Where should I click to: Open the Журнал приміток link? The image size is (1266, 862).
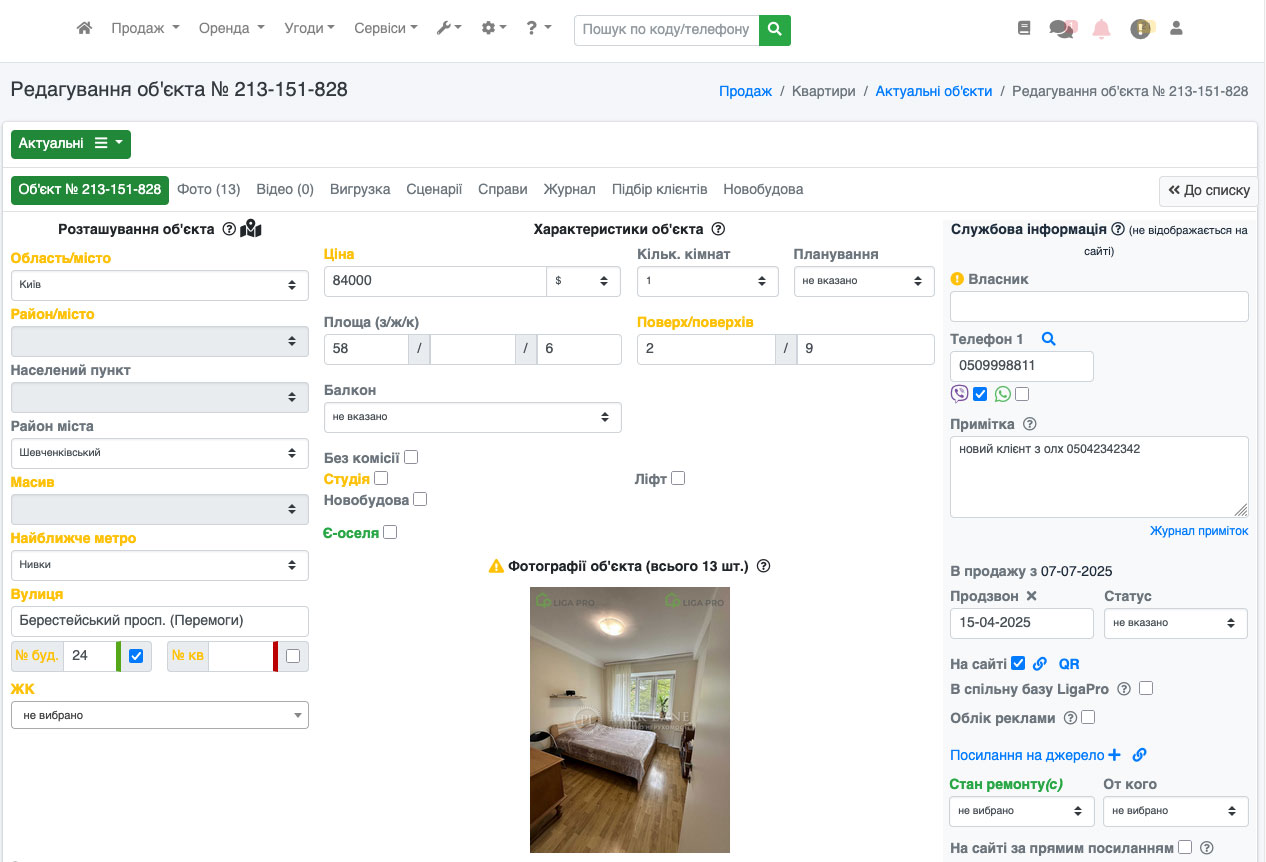(1198, 531)
